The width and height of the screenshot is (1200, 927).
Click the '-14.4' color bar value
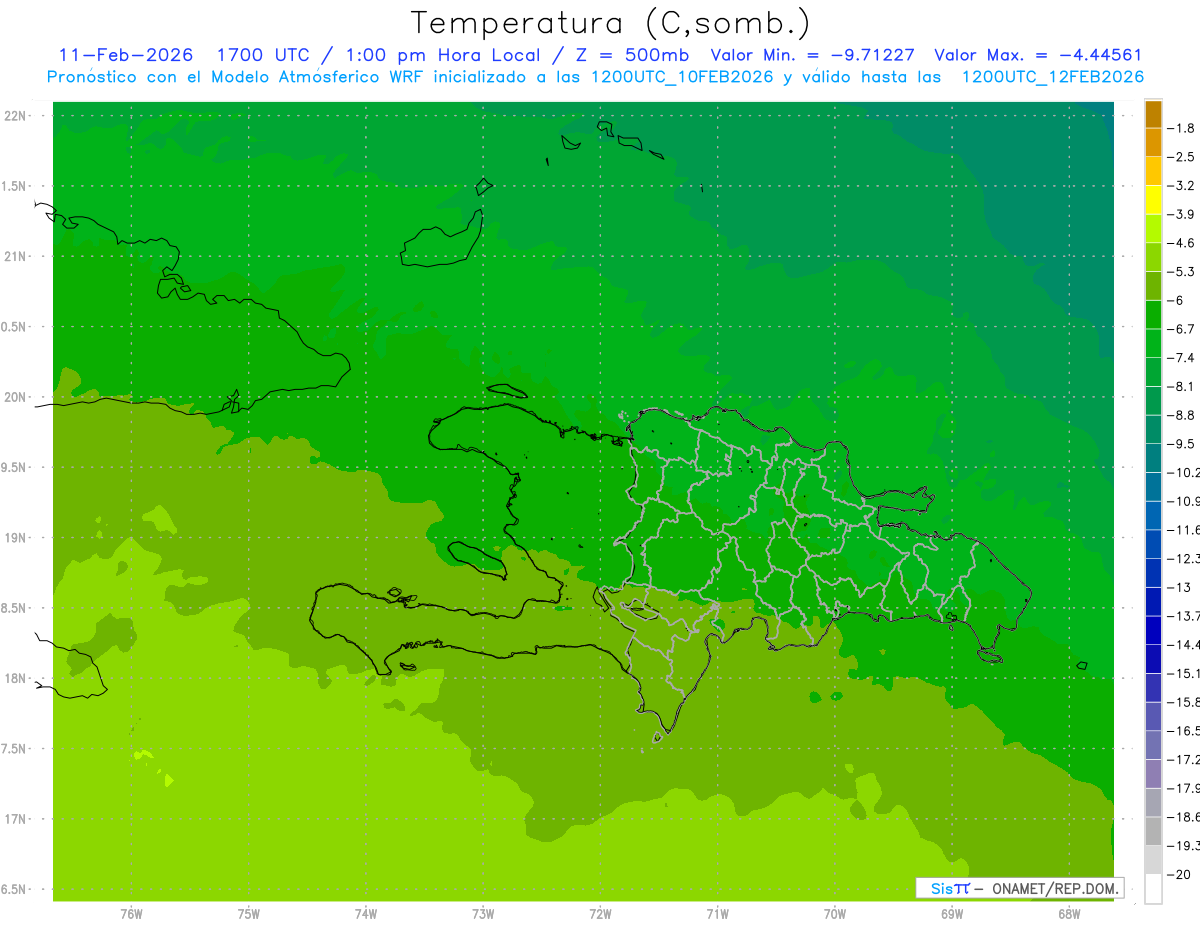click(1184, 645)
